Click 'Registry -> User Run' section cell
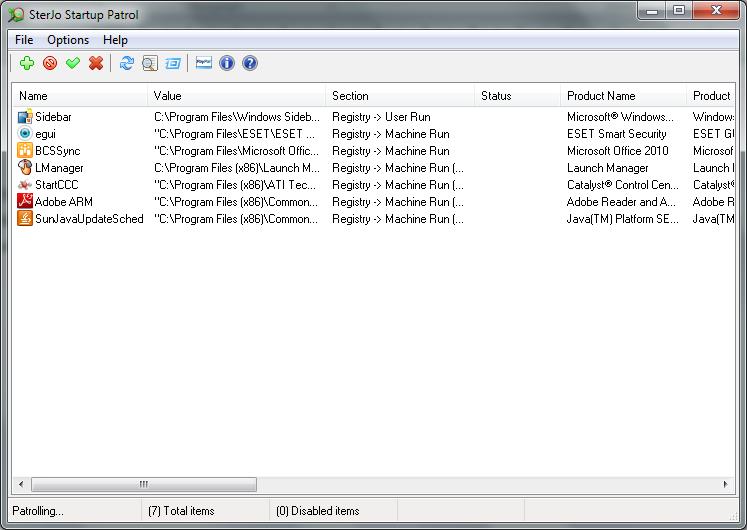 coord(381,117)
